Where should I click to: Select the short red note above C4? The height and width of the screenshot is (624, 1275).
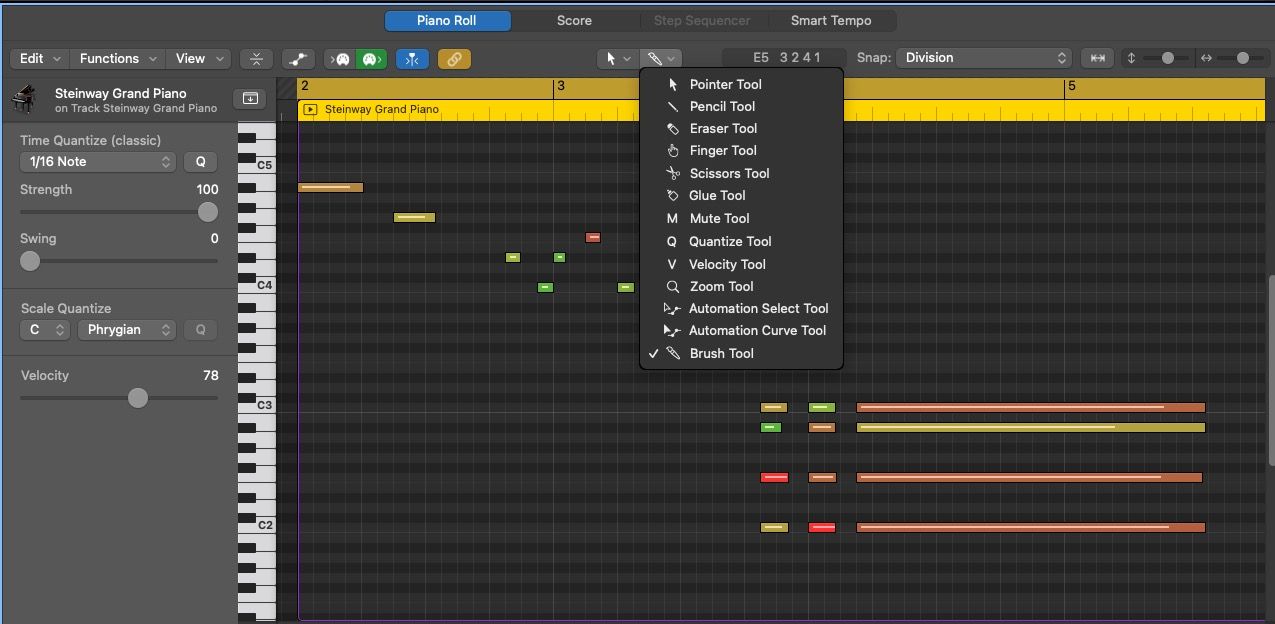click(593, 237)
